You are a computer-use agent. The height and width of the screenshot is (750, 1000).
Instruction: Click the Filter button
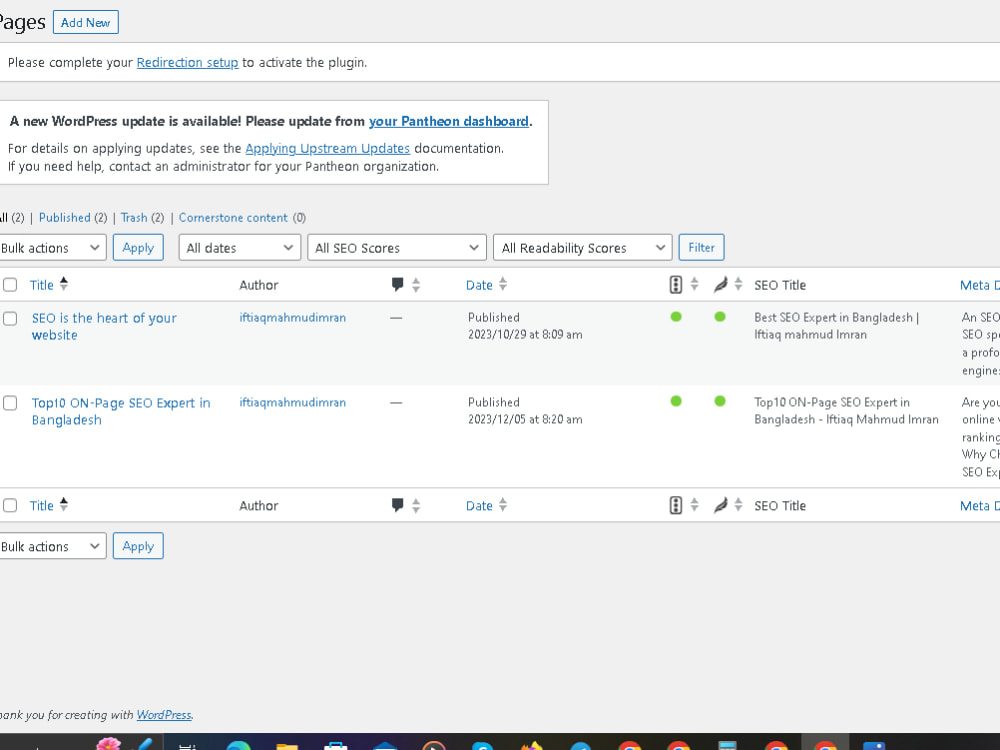point(702,247)
